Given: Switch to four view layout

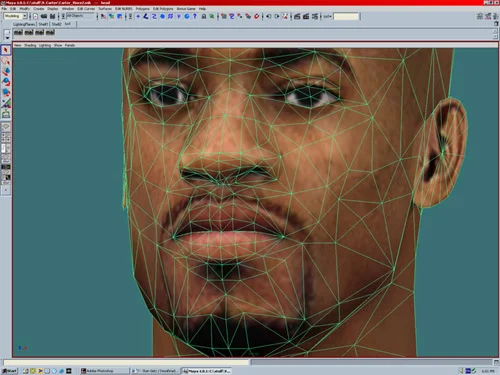Looking at the screenshot, I should click(x=6, y=137).
